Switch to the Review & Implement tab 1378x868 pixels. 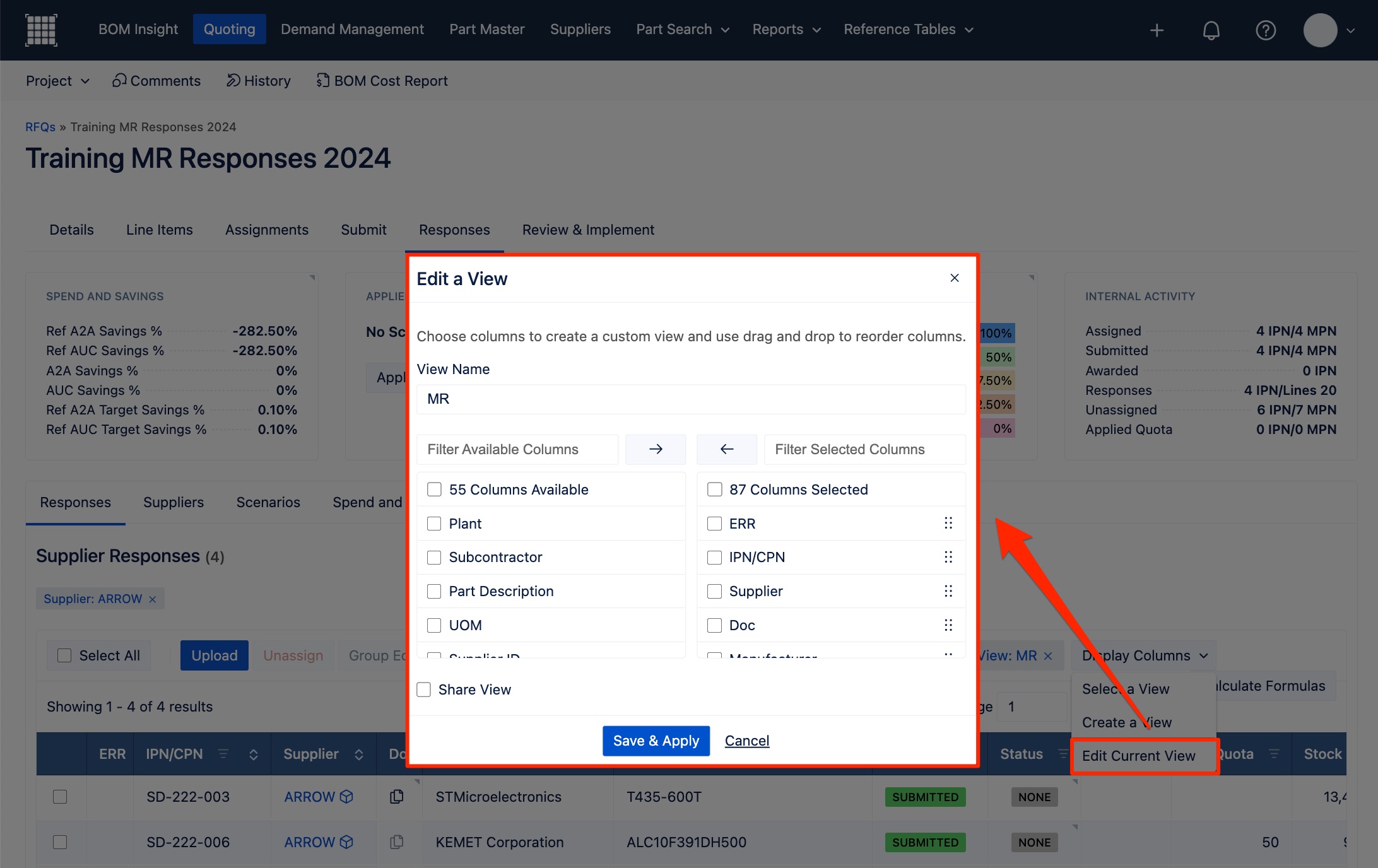point(588,230)
